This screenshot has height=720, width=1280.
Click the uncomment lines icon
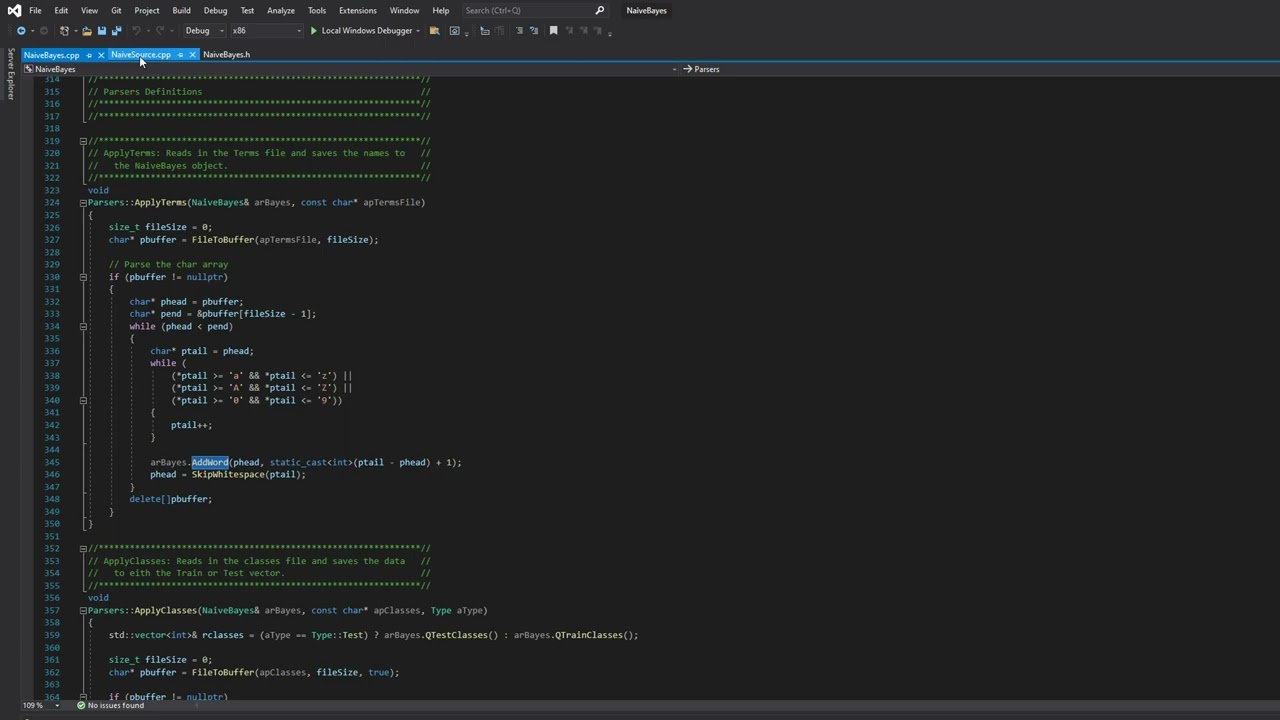(x=534, y=30)
